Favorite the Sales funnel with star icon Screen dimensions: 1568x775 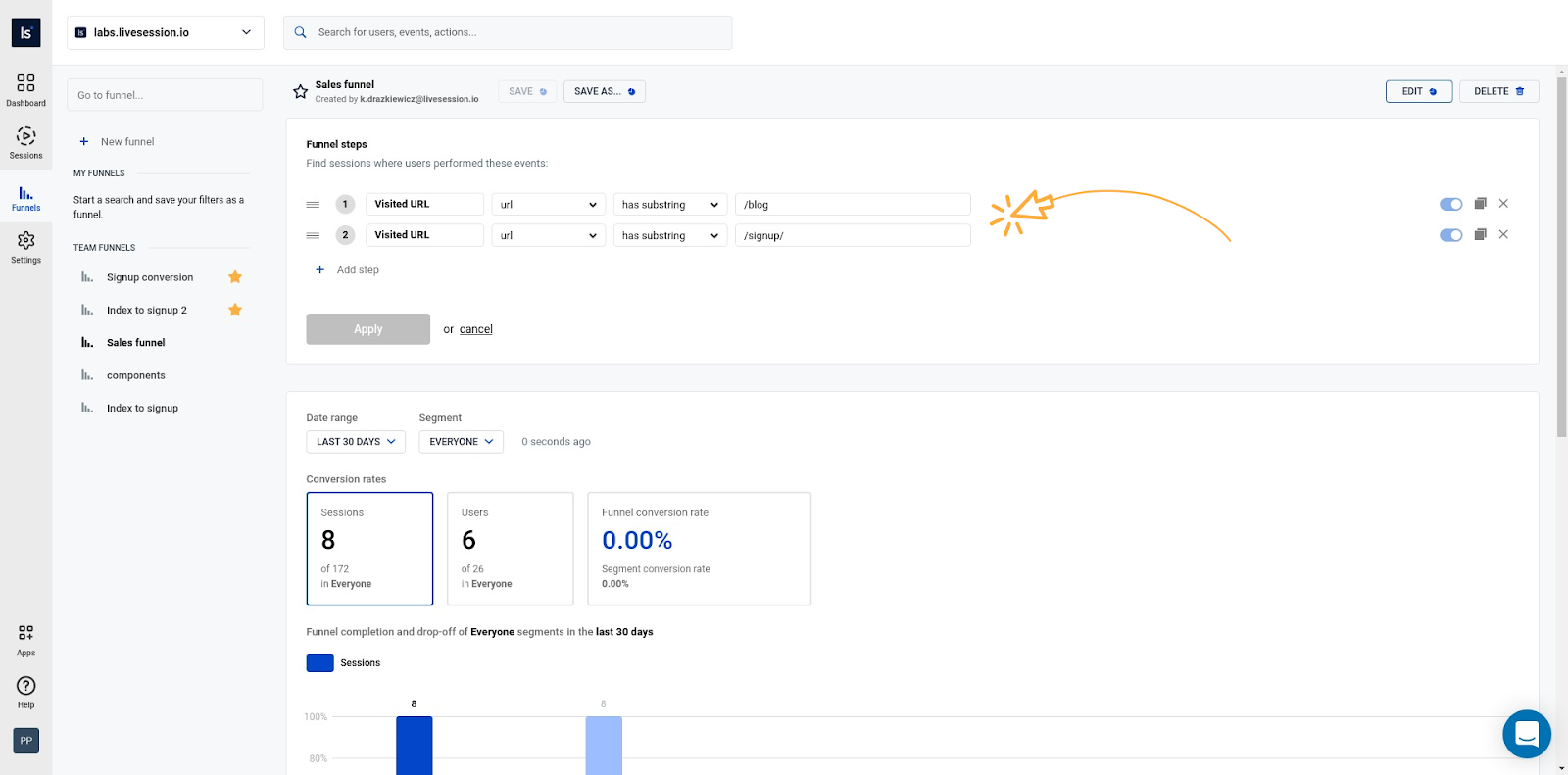[x=301, y=91]
